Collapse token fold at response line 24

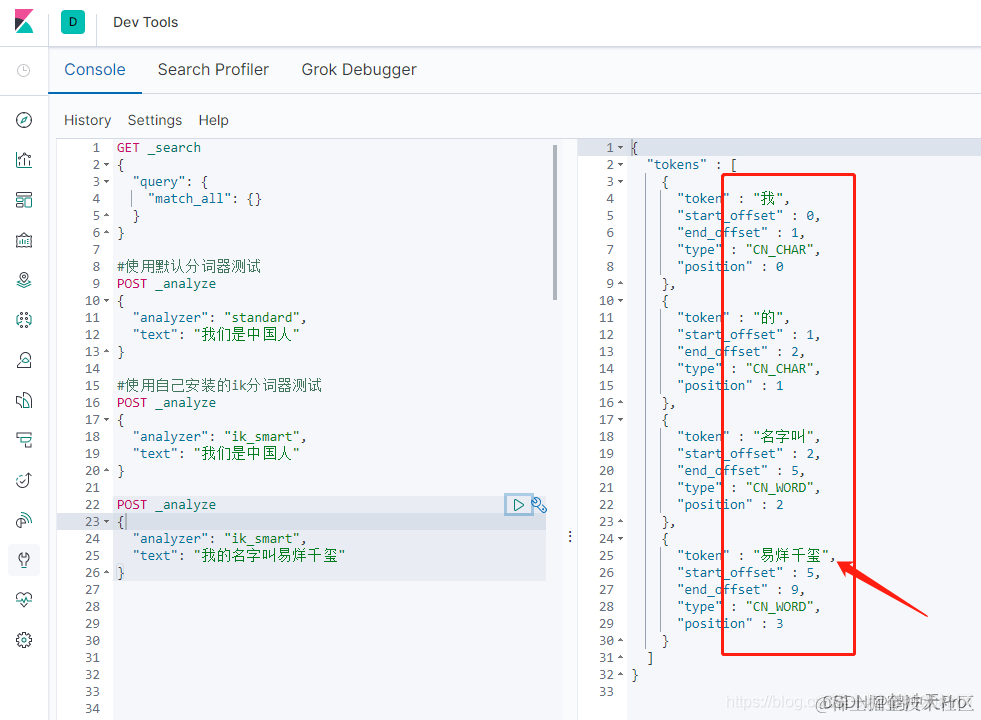621,539
